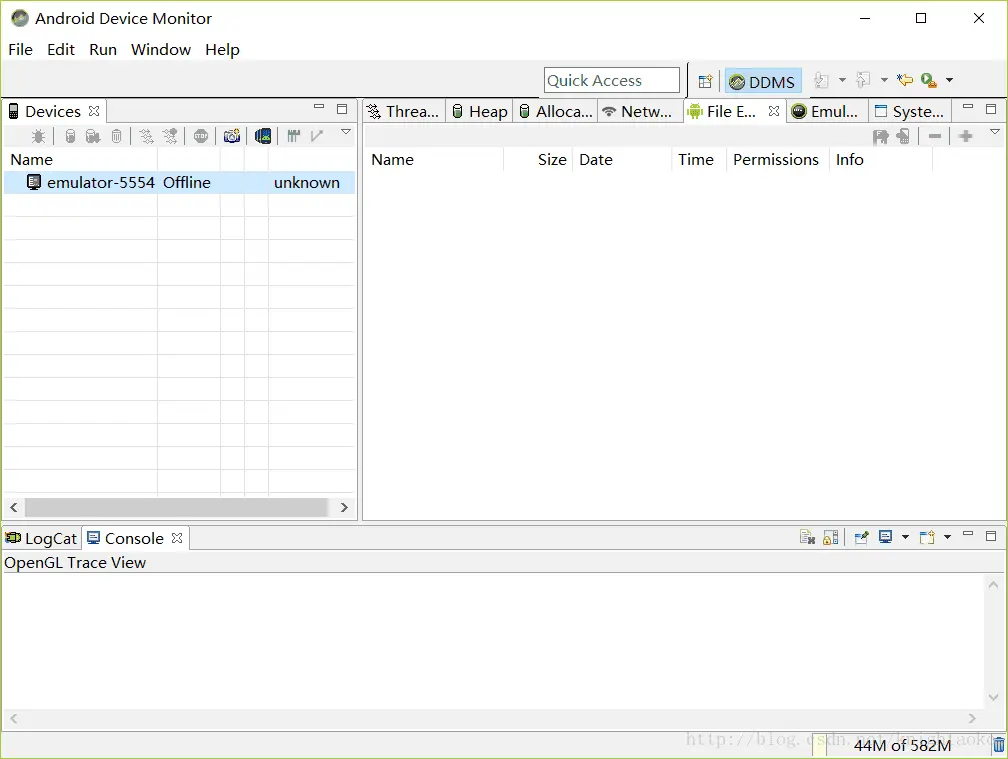Take a device screenshot with camera icon
1008x759 pixels.
click(x=232, y=136)
